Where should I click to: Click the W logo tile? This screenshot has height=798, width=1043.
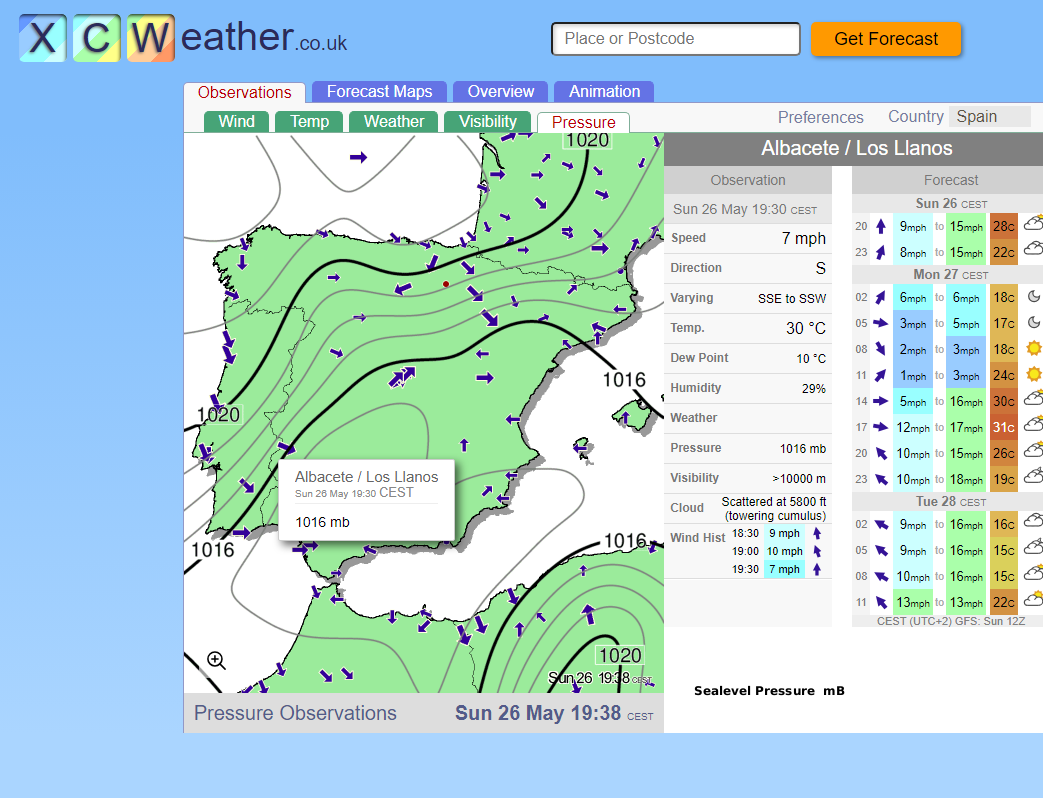[x=150, y=39]
